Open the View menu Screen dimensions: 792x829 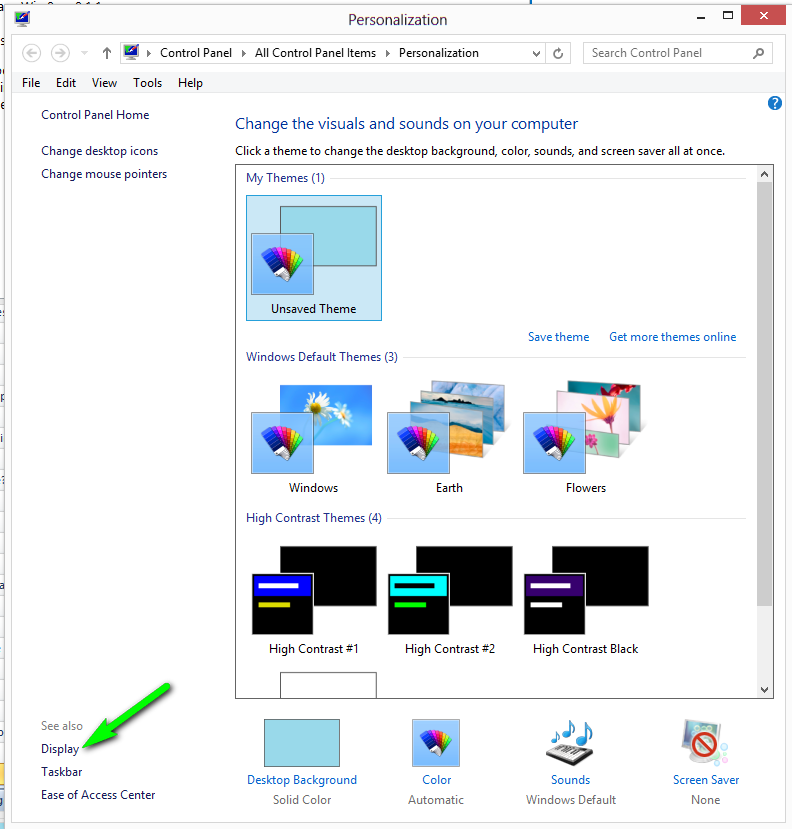tap(104, 83)
